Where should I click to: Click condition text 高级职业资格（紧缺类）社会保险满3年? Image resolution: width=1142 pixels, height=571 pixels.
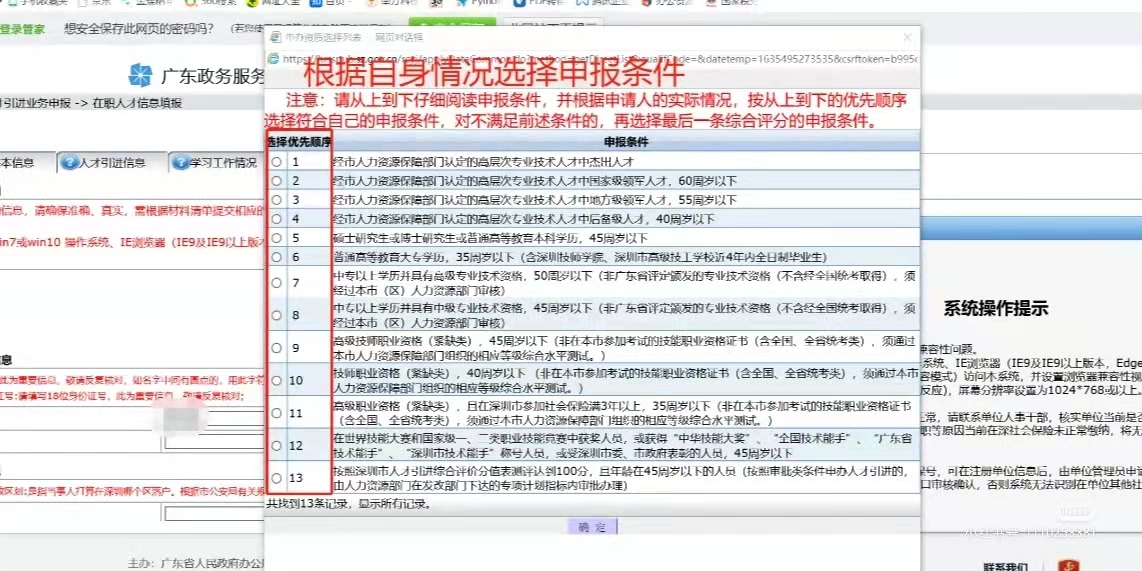point(624,413)
